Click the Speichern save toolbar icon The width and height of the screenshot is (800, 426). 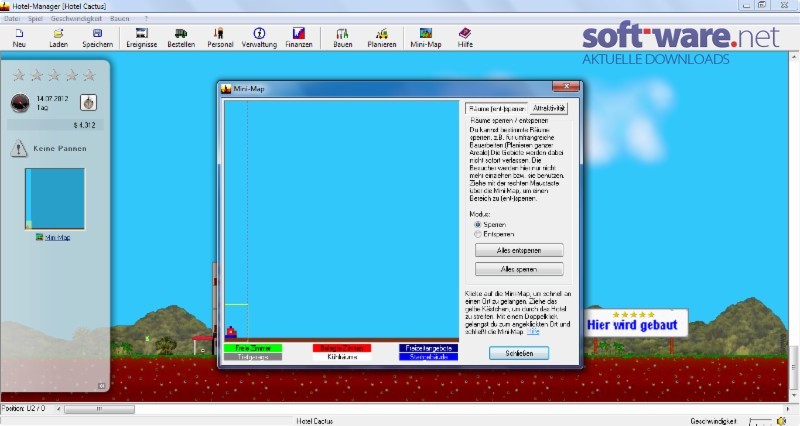97,34
